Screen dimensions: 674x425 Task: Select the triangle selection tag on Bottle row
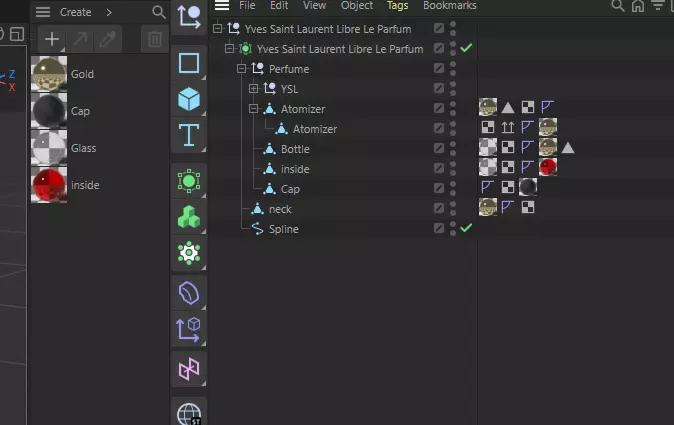[x=568, y=148]
